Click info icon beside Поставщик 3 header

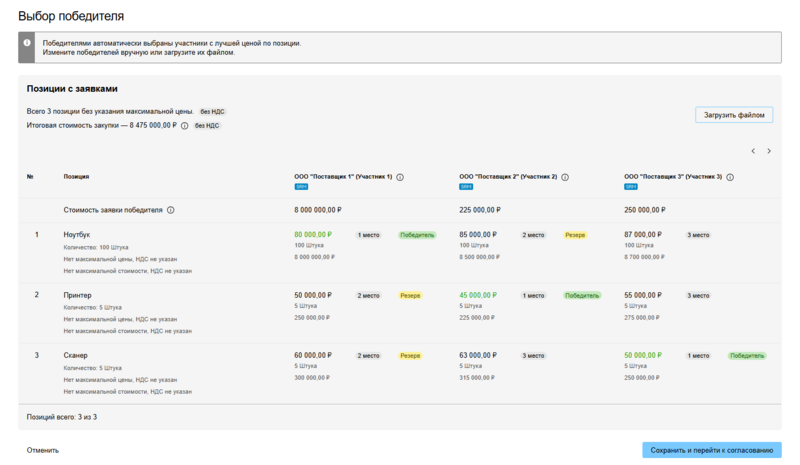pos(730,177)
